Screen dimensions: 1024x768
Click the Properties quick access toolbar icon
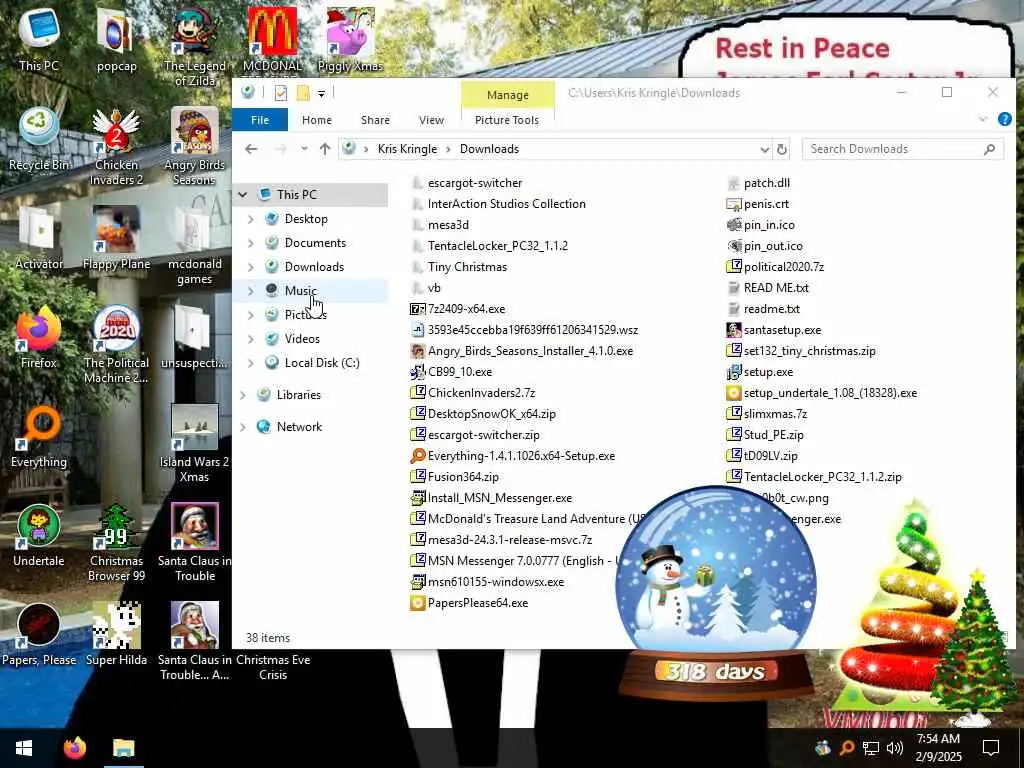(281, 93)
